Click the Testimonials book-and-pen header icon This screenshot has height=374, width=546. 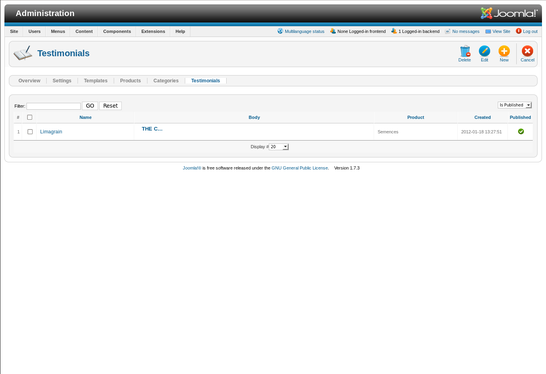click(x=23, y=53)
